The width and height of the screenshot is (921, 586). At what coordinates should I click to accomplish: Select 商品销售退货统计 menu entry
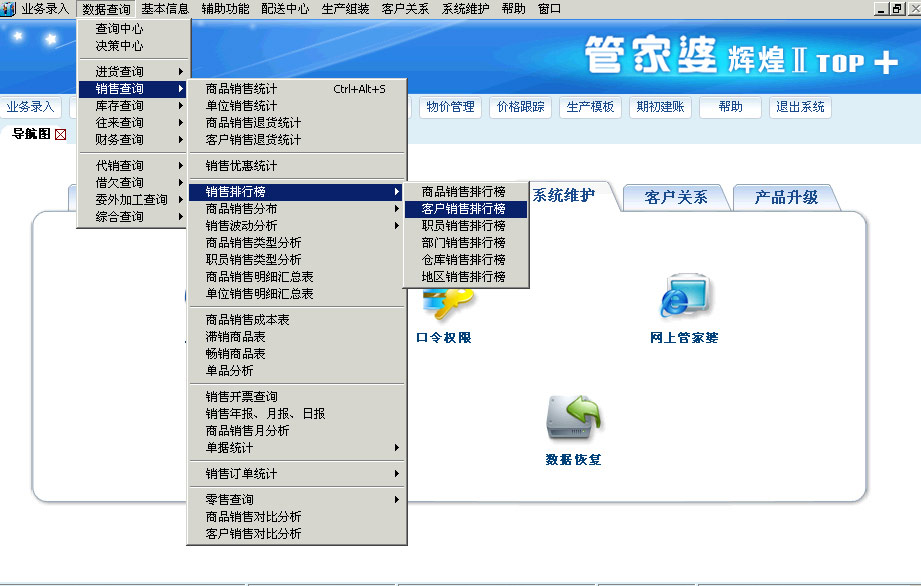[x=297, y=123]
